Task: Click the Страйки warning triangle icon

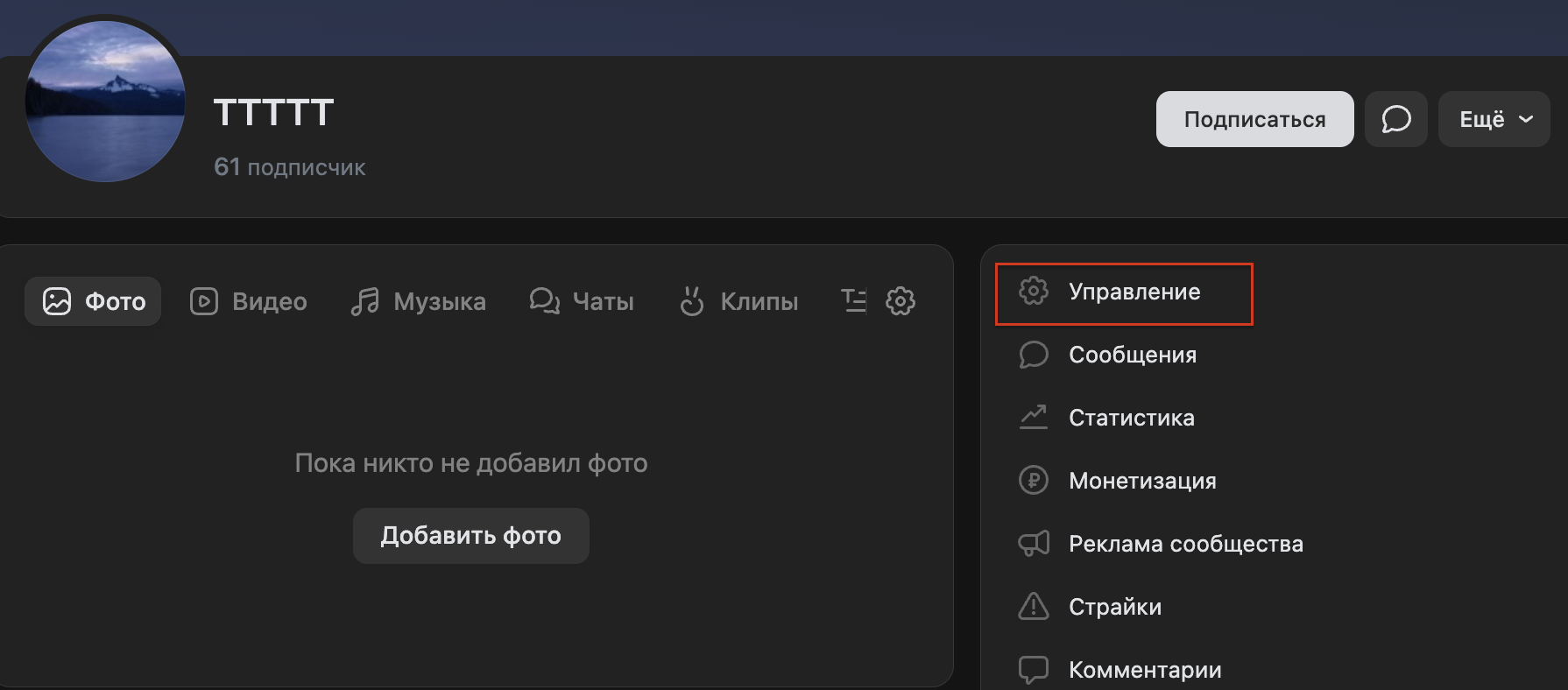Action: click(x=1034, y=607)
